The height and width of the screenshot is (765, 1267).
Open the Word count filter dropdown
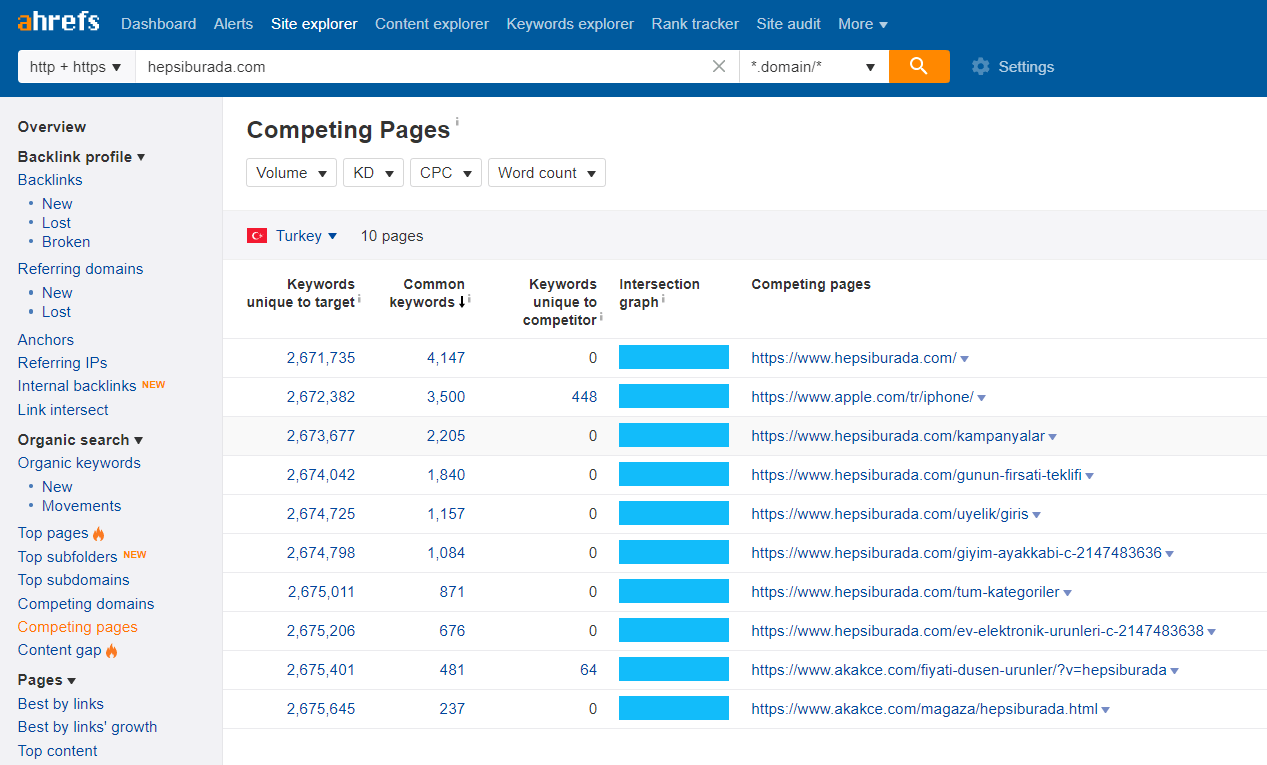tap(547, 173)
